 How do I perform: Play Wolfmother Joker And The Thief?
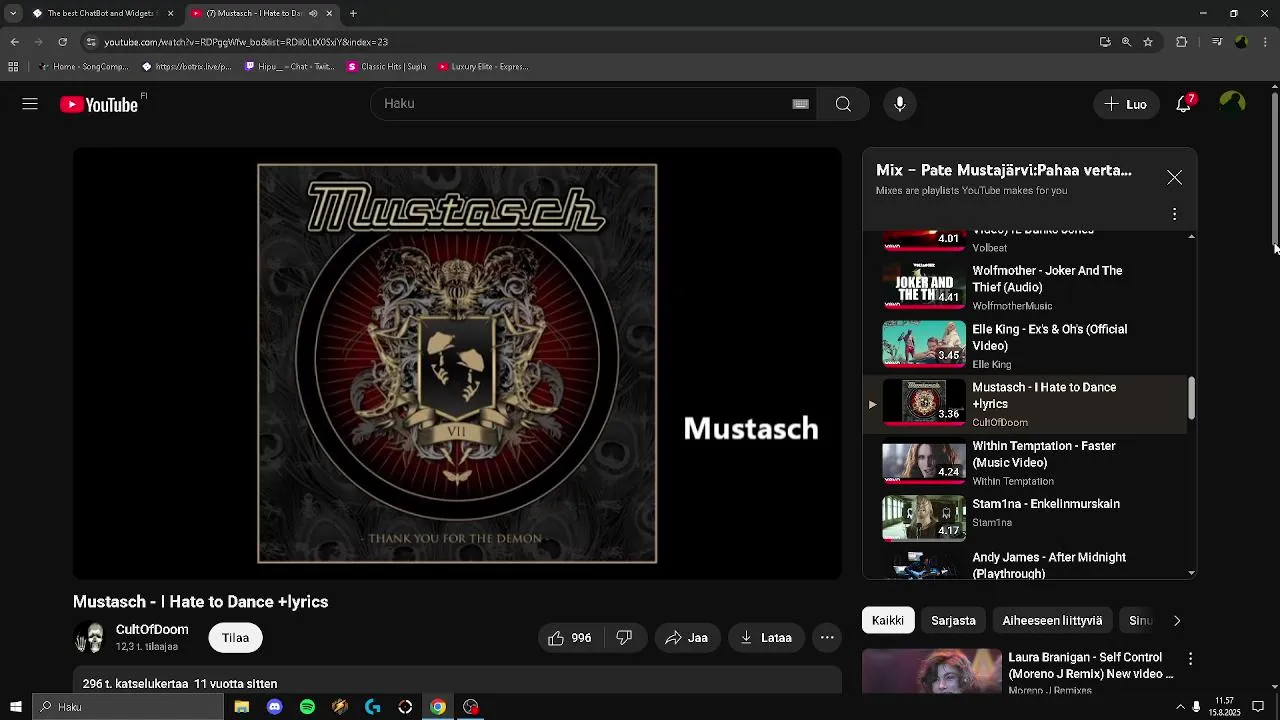click(x=1024, y=287)
